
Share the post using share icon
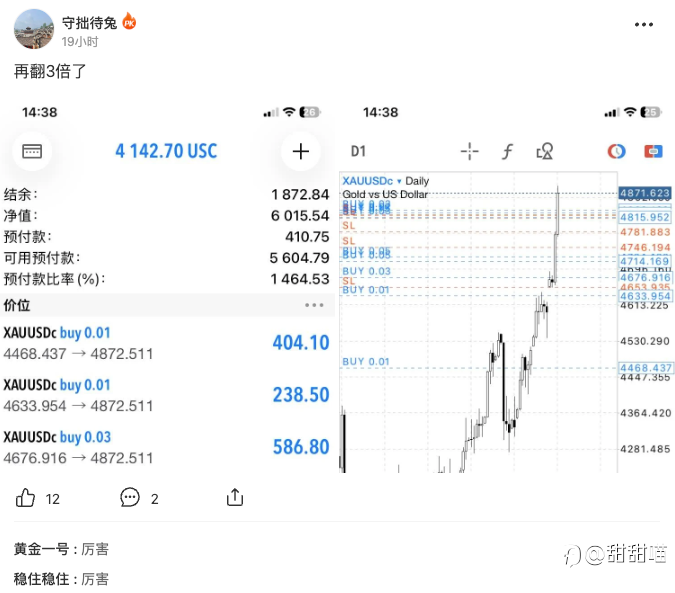(235, 497)
